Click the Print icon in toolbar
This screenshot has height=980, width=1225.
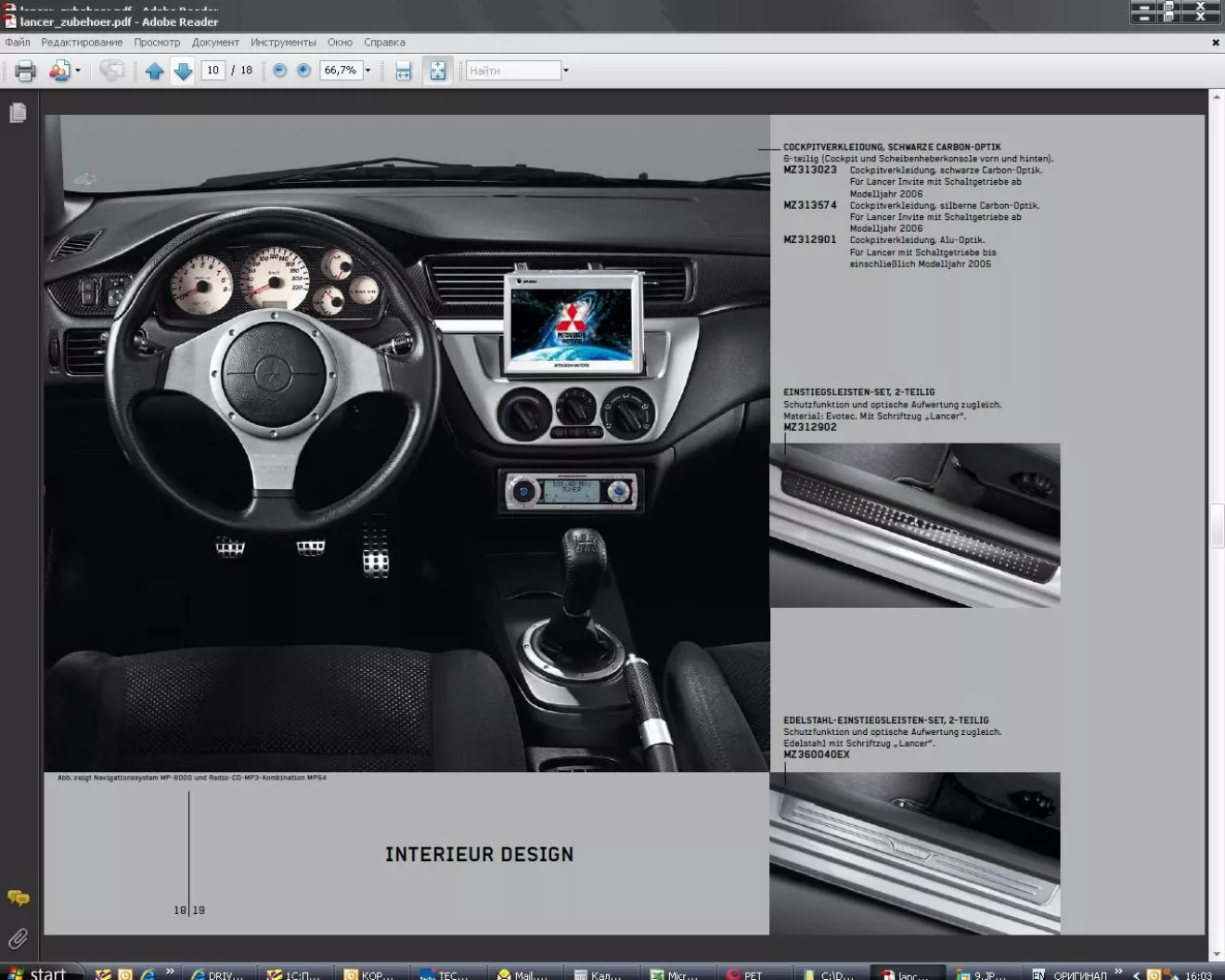coord(25,71)
